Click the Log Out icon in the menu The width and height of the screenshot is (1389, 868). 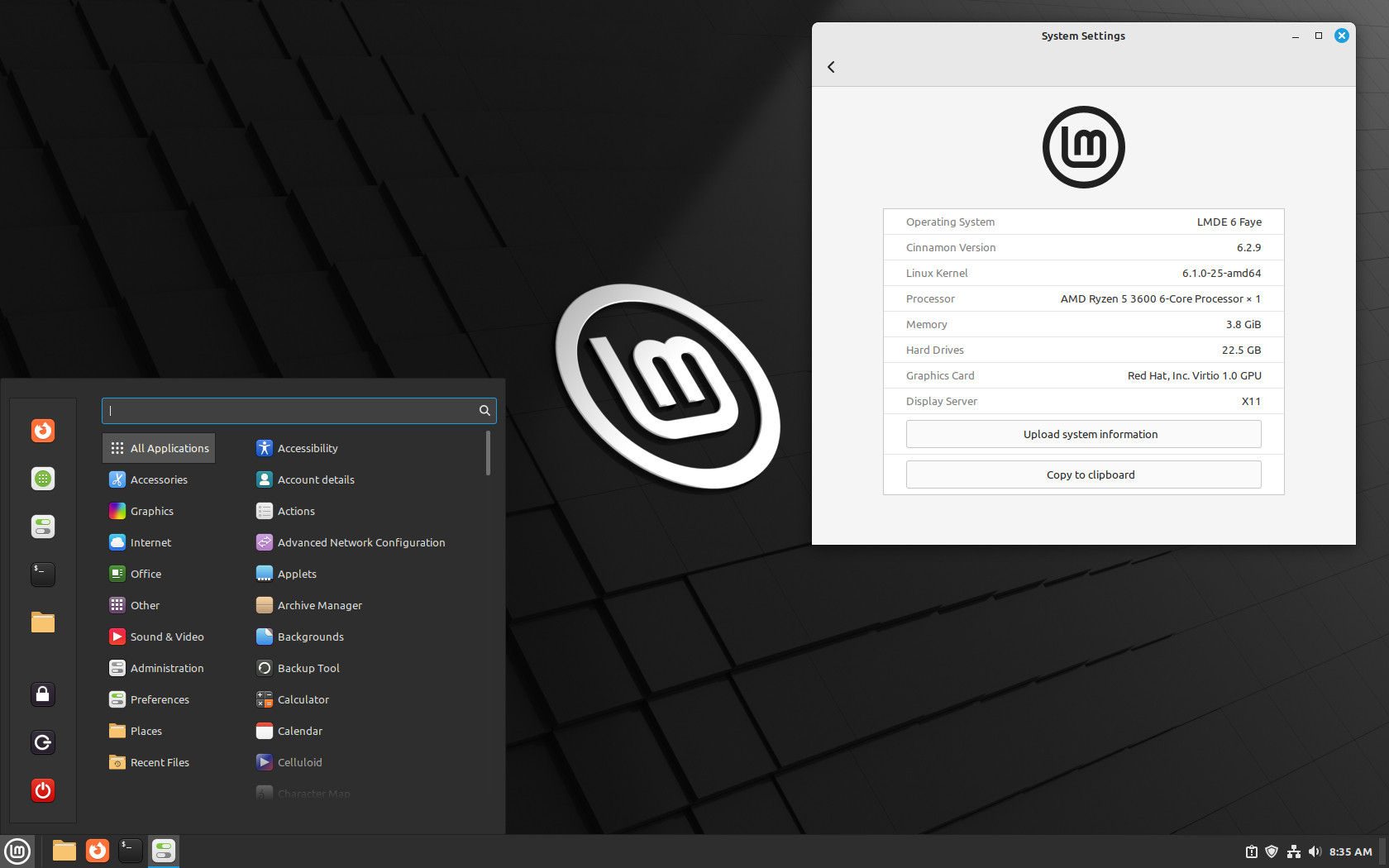43,742
